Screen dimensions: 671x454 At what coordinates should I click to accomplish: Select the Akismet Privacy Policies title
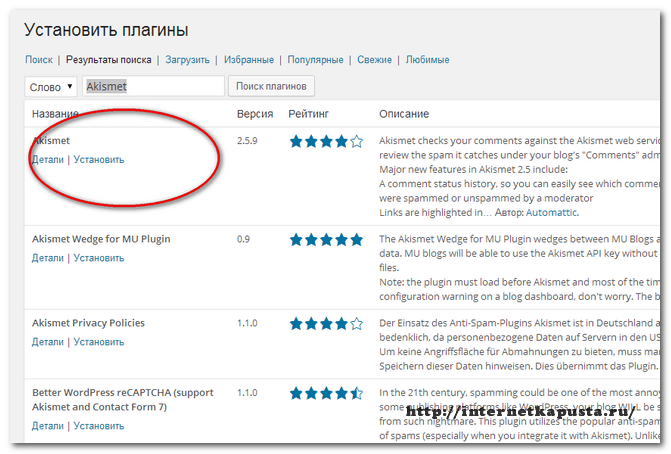tap(88, 323)
